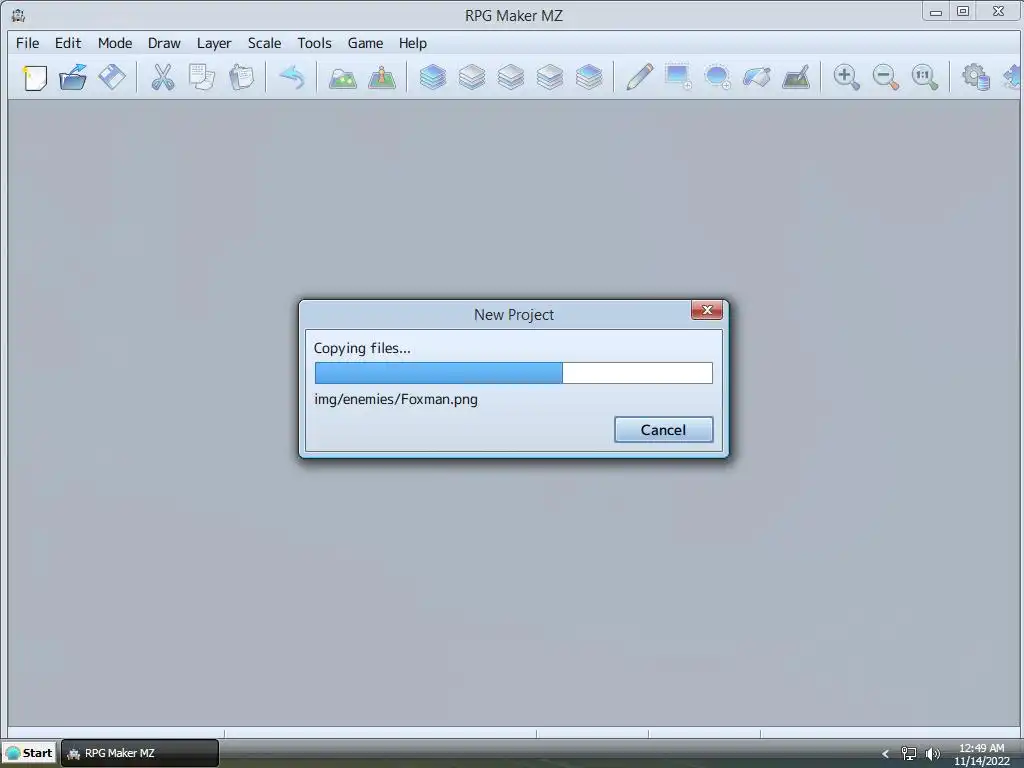
Task: Click the Cut scissors icon
Action: tap(163, 78)
